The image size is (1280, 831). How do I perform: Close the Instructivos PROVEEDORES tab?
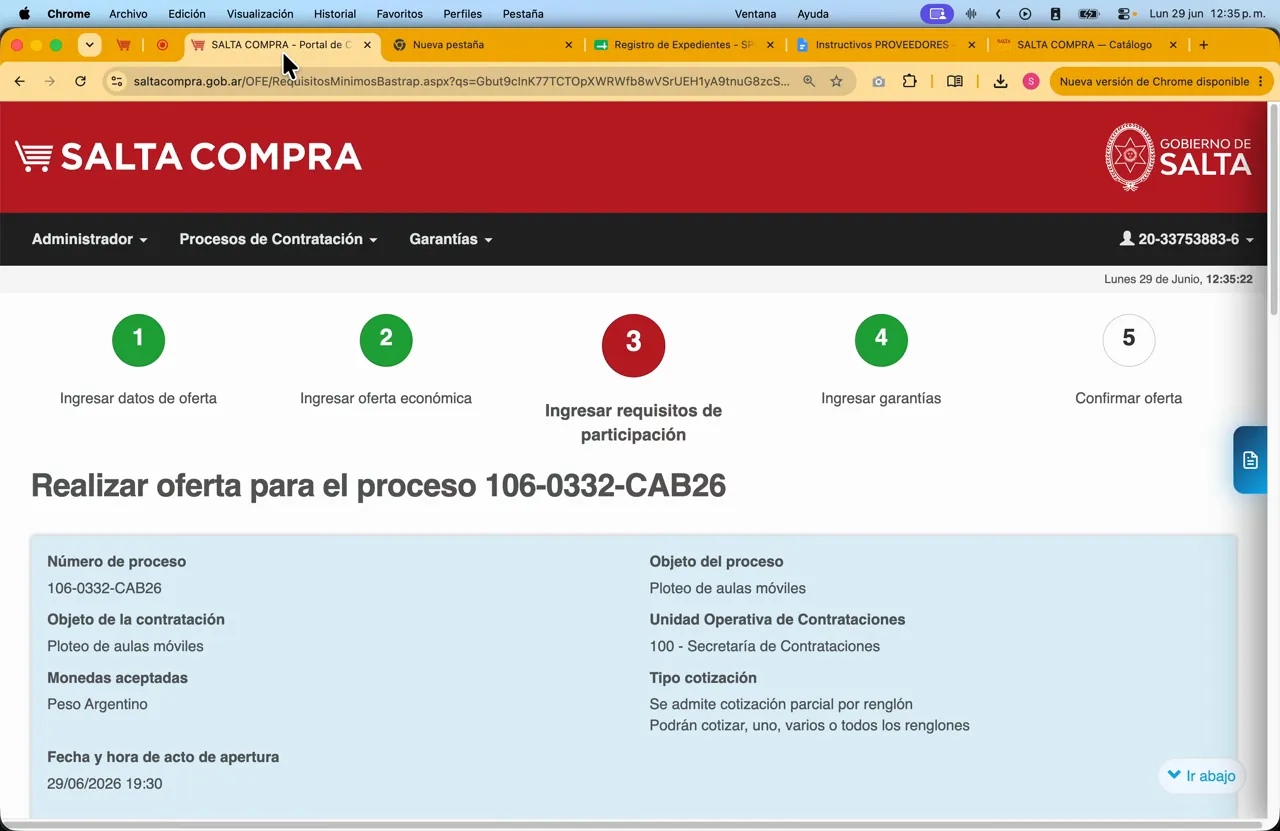pyautogui.click(x=971, y=45)
